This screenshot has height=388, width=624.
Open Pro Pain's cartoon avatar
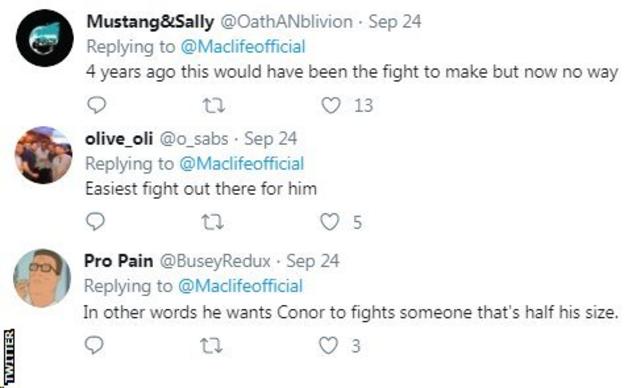42,278
